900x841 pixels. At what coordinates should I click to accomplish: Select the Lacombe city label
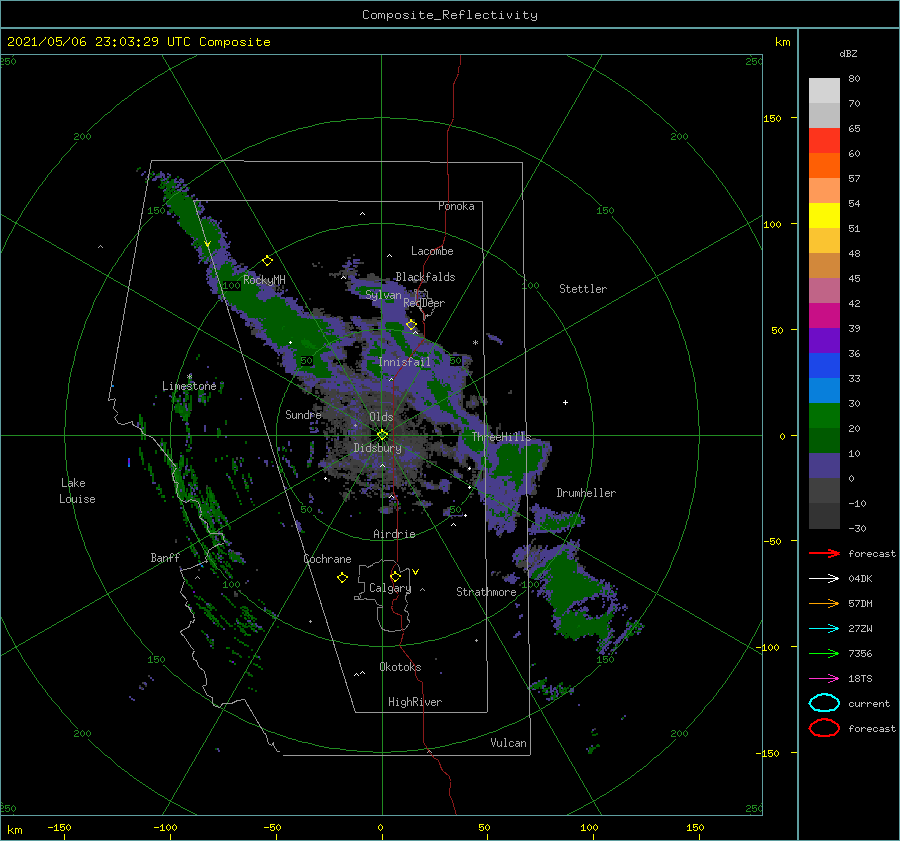coord(432,251)
